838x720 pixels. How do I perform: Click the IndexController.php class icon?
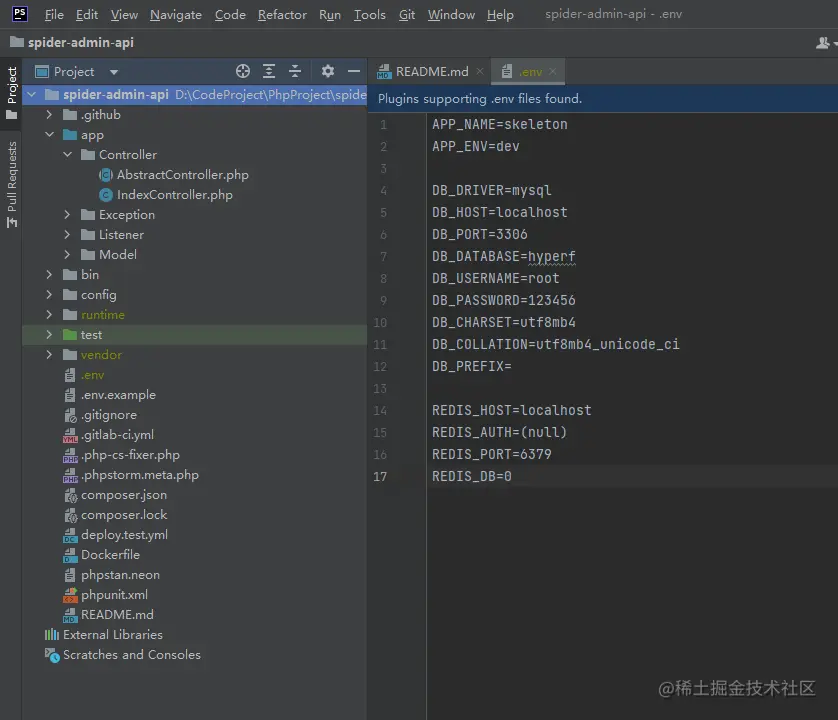(106, 195)
